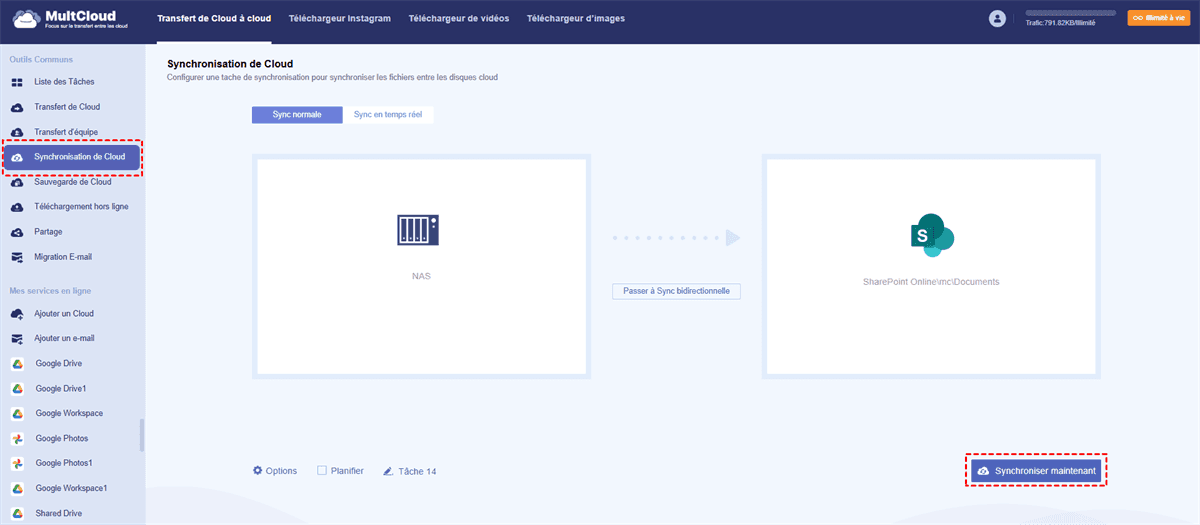Select the Shared Drive label in sidebar

coord(60,514)
